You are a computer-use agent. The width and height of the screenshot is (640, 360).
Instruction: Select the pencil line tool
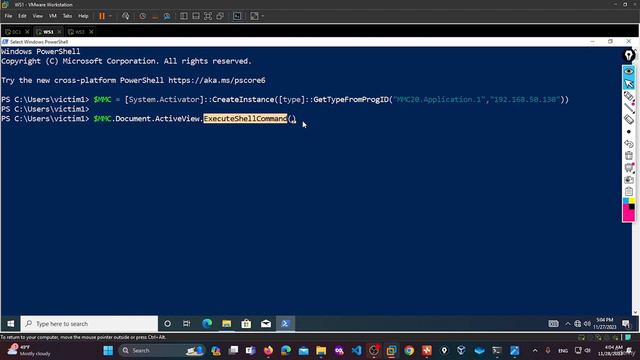[629, 108]
